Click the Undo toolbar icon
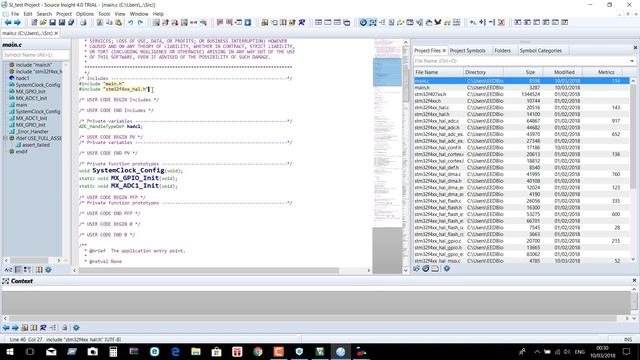Viewport: 640px width, 360px height. point(131,22)
